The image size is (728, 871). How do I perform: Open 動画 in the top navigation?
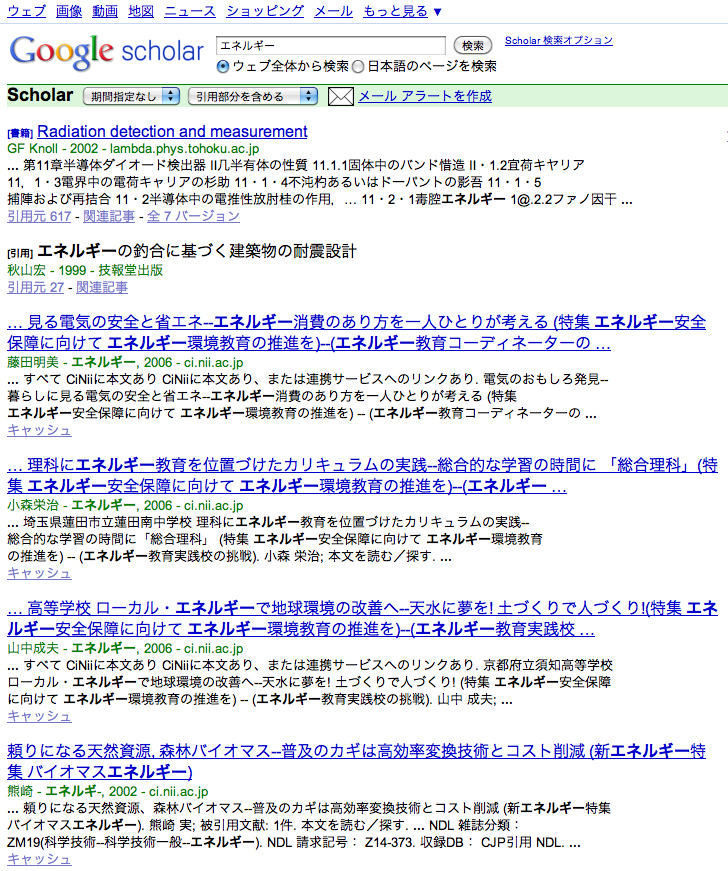click(x=105, y=11)
